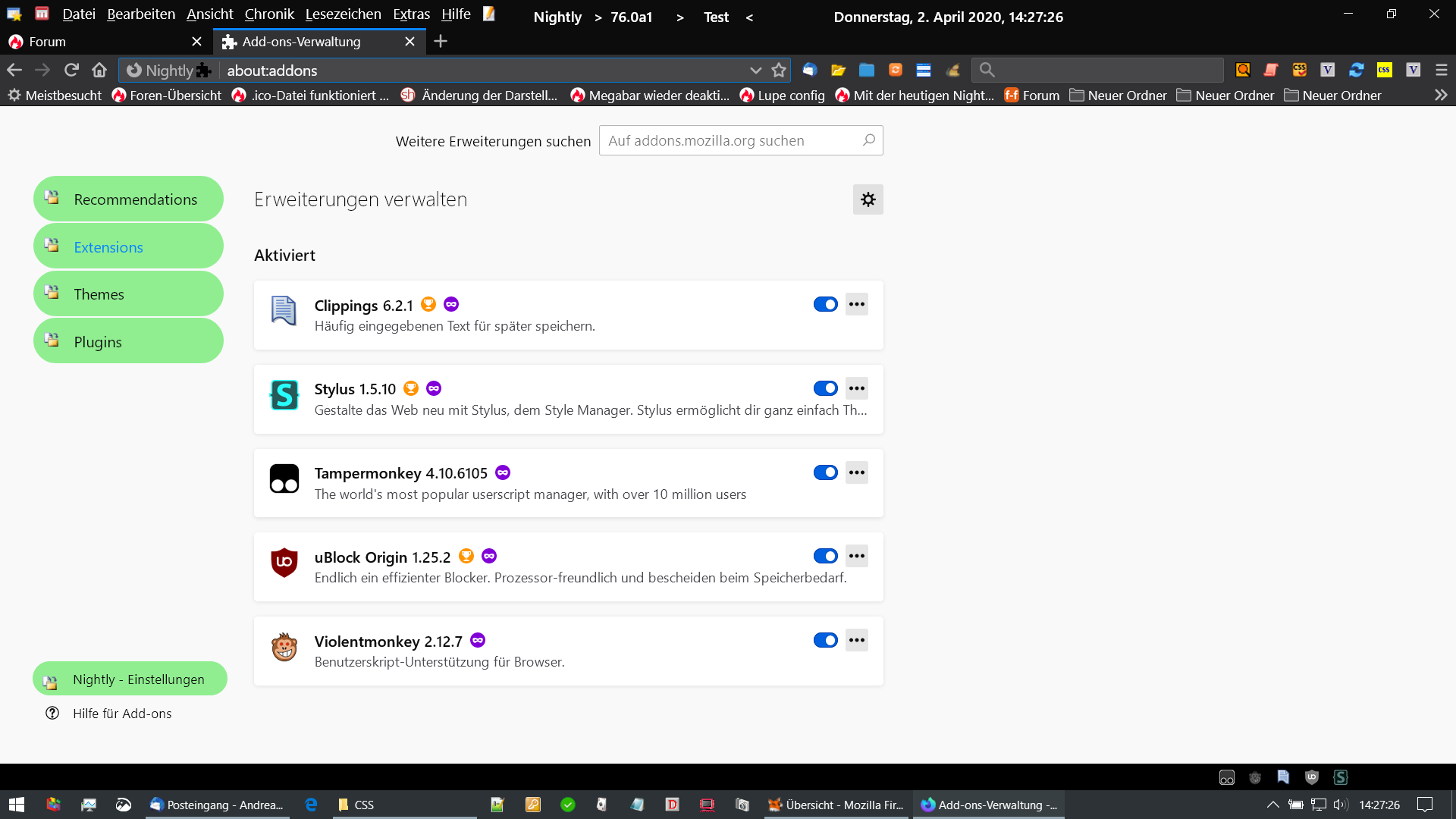
Task: Click the Stylus extension icon
Action: tap(284, 394)
